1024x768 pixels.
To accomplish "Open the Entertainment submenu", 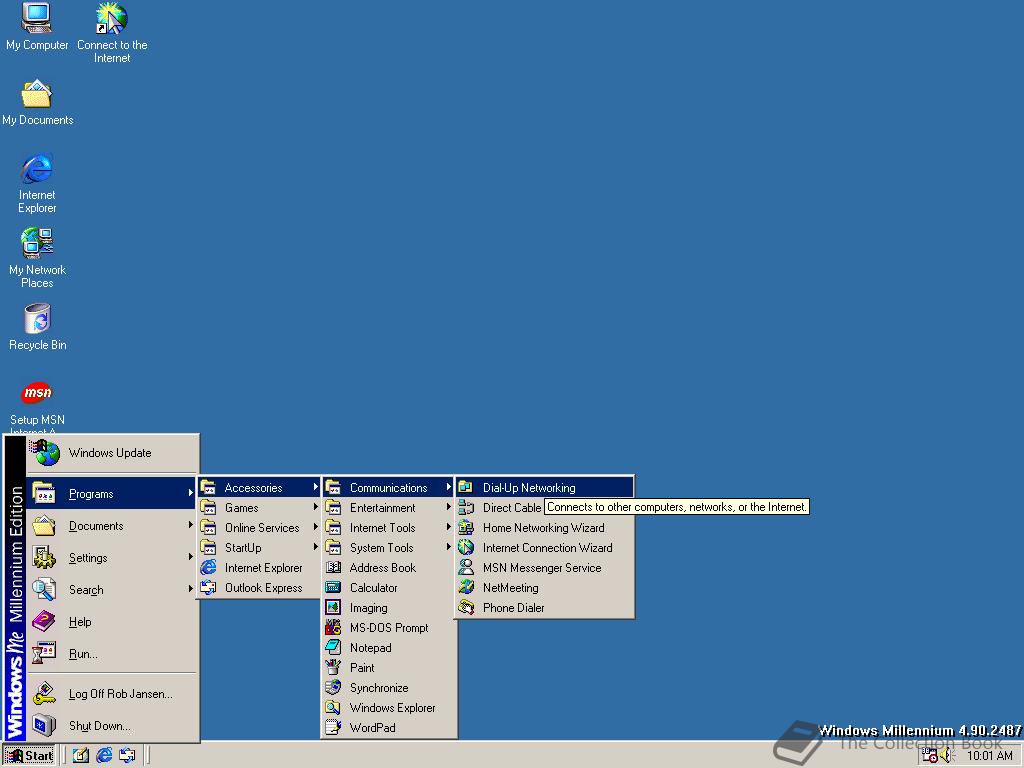I will pos(389,507).
